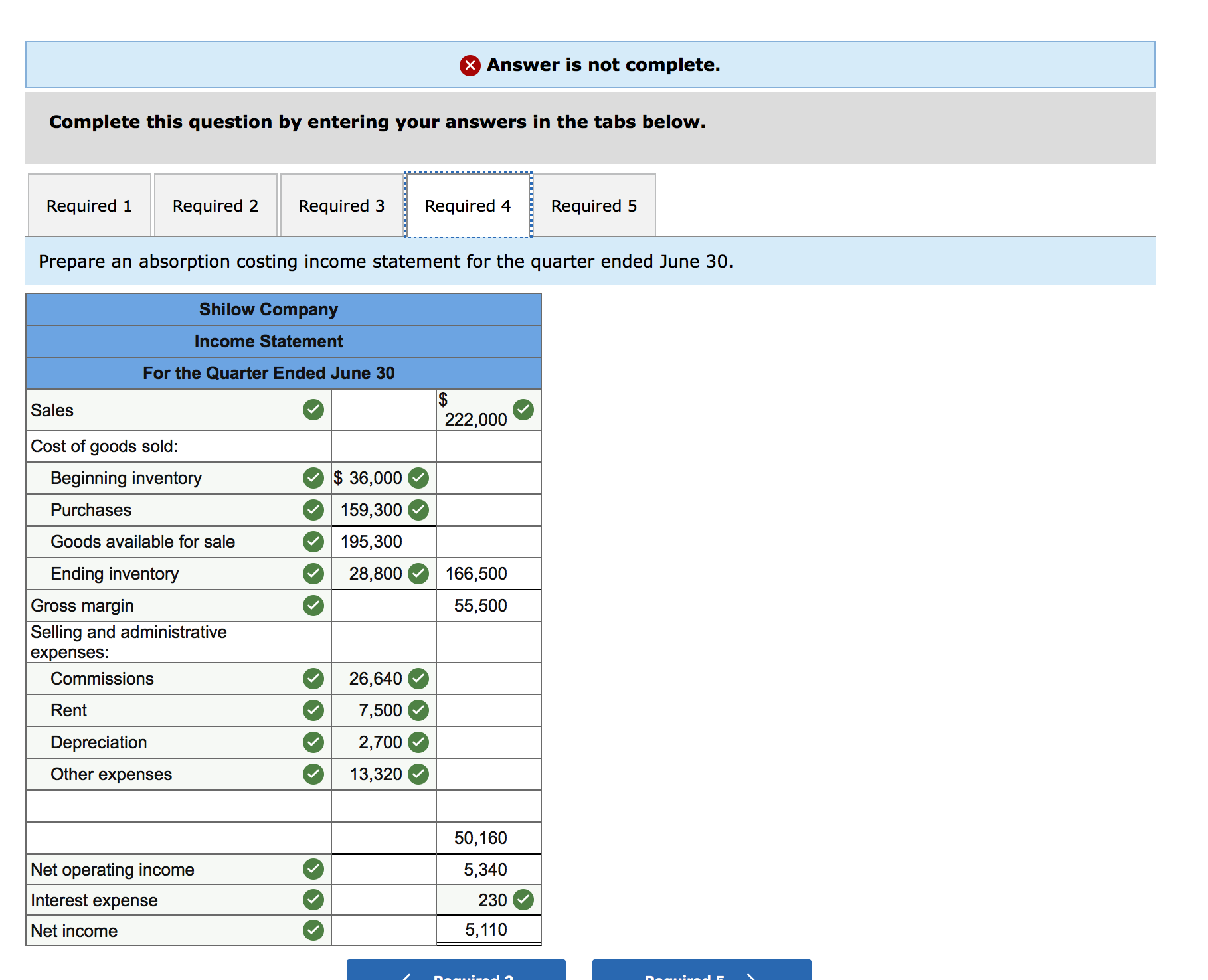Click the Goods available for sale value 195,300
Viewport: 1208px width, 980px height.
point(383,542)
